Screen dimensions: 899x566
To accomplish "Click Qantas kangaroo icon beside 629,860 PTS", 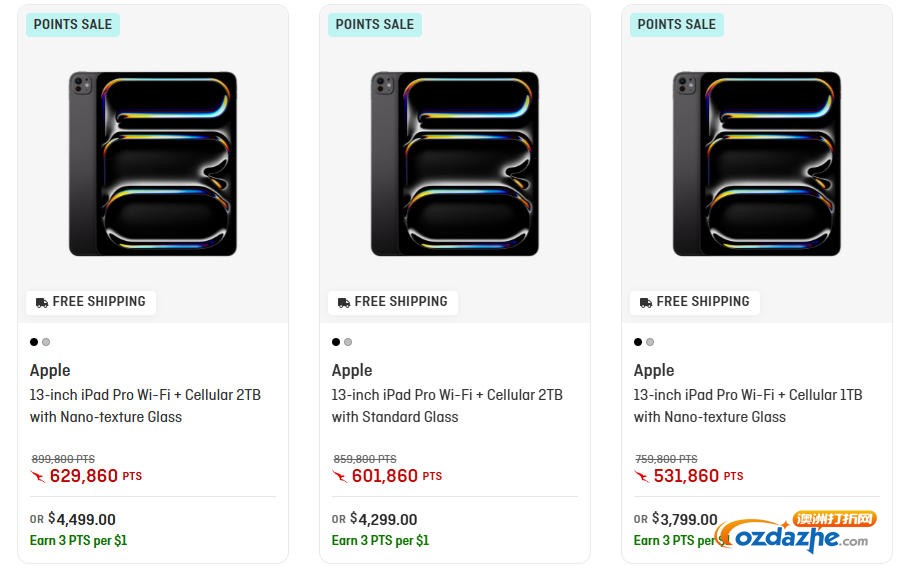I will pos(38,477).
